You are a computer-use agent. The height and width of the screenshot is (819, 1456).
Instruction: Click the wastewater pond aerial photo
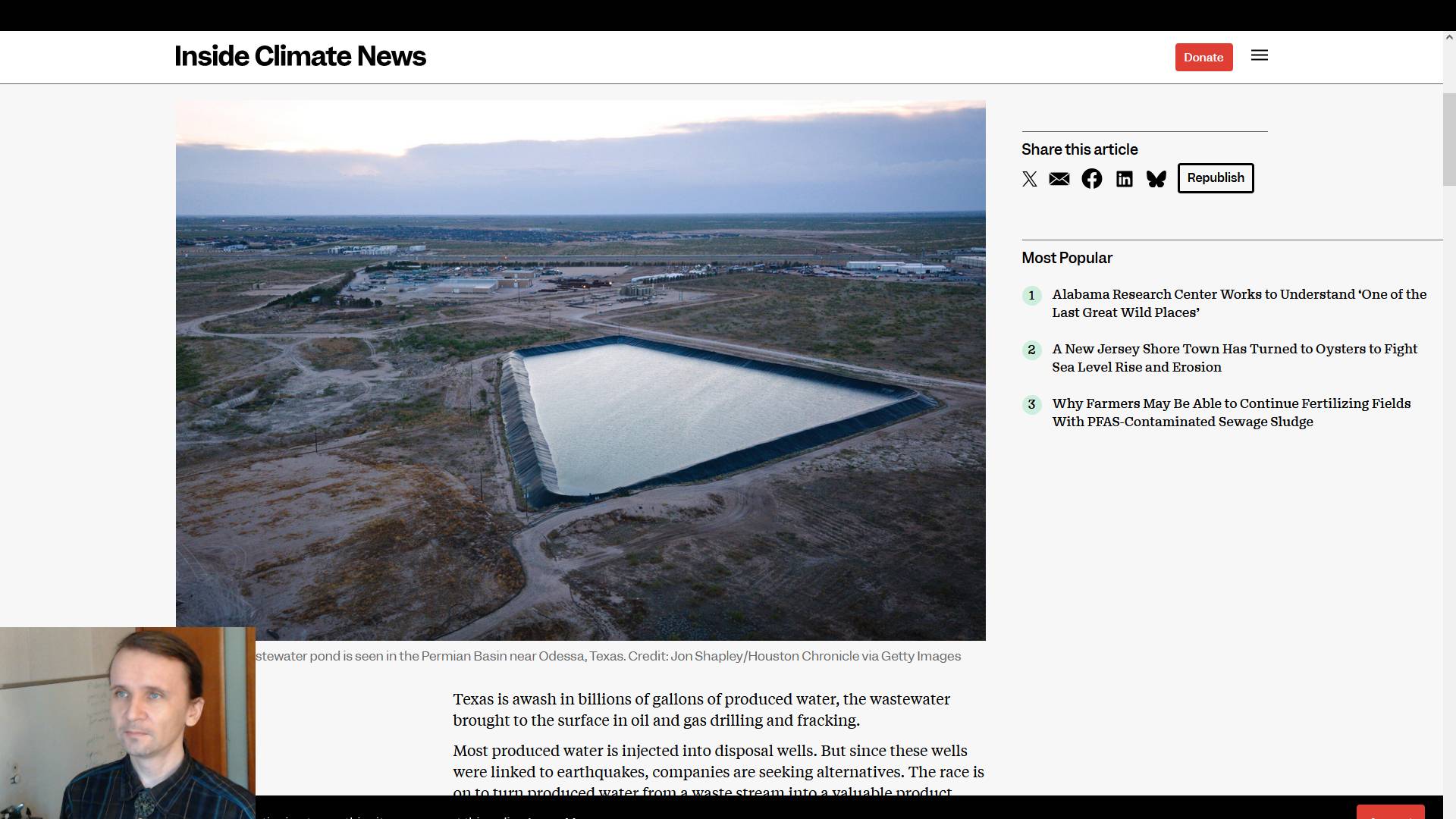pos(581,370)
